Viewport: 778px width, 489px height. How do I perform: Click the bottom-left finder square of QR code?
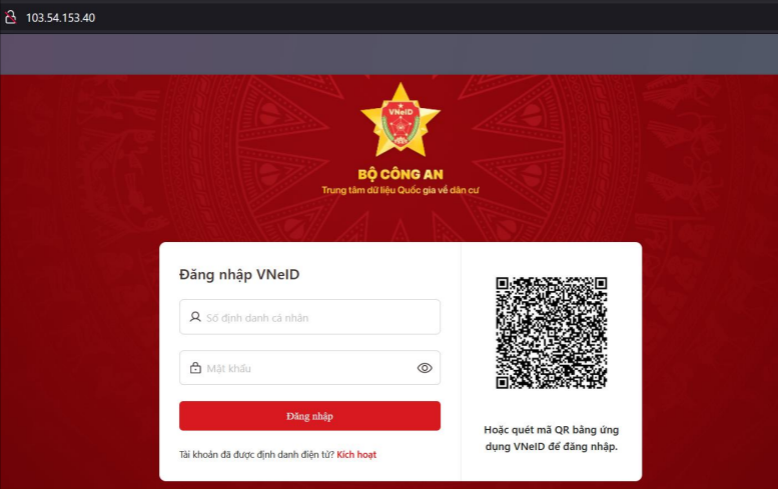click(x=502, y=382)
